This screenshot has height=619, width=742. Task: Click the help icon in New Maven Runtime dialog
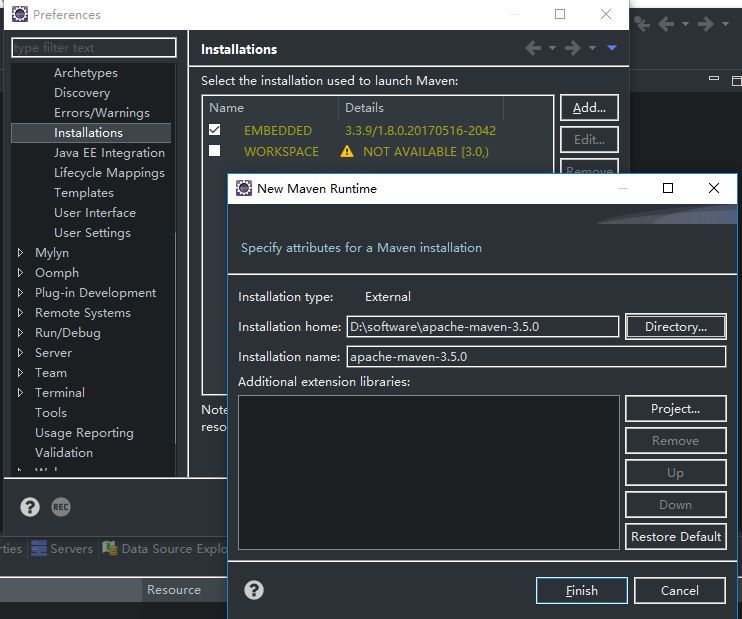pos(254,590)
